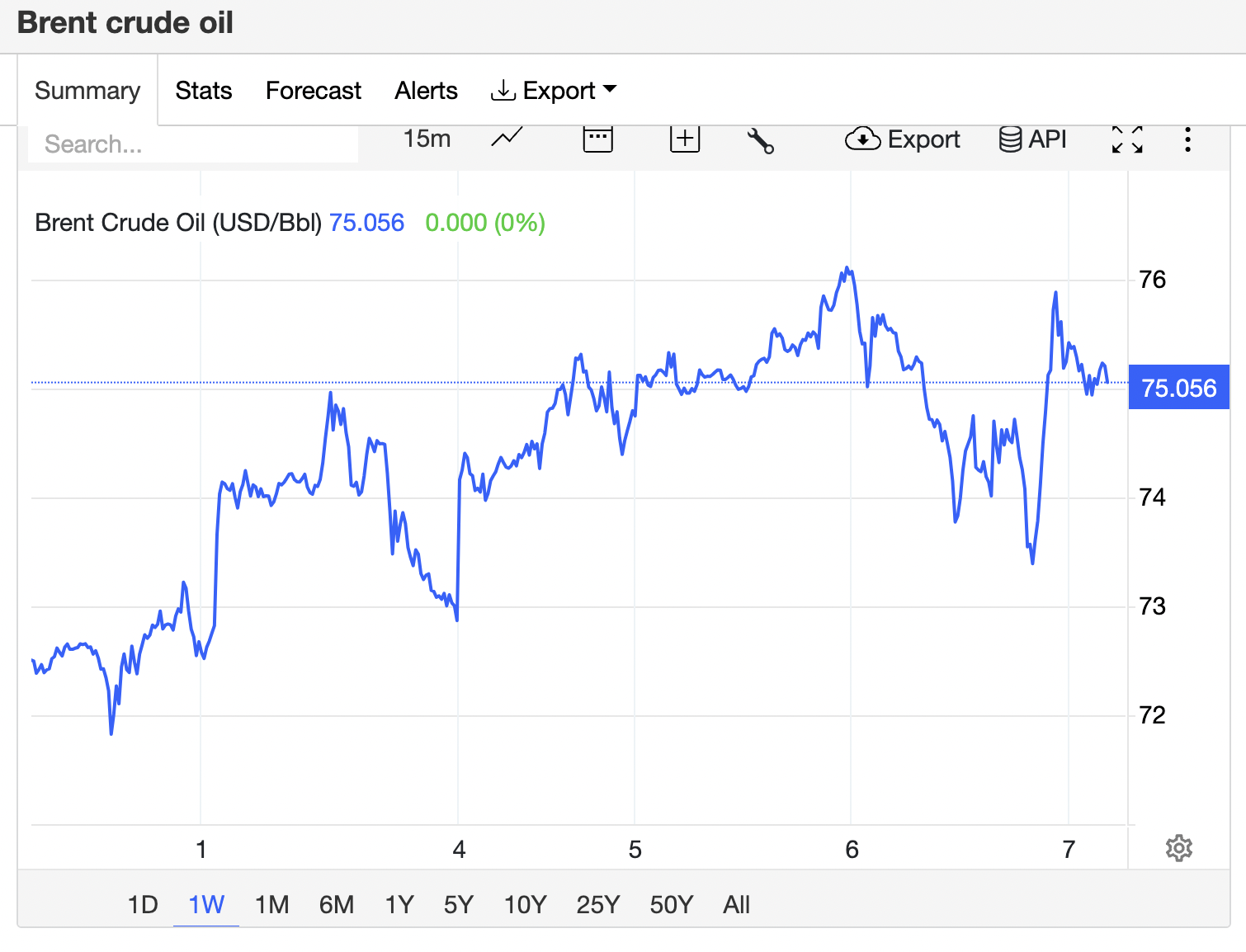The height and width of the screenshot is (952, 1246).
Task: Select the 5Y time range
Action: point(459,905)
